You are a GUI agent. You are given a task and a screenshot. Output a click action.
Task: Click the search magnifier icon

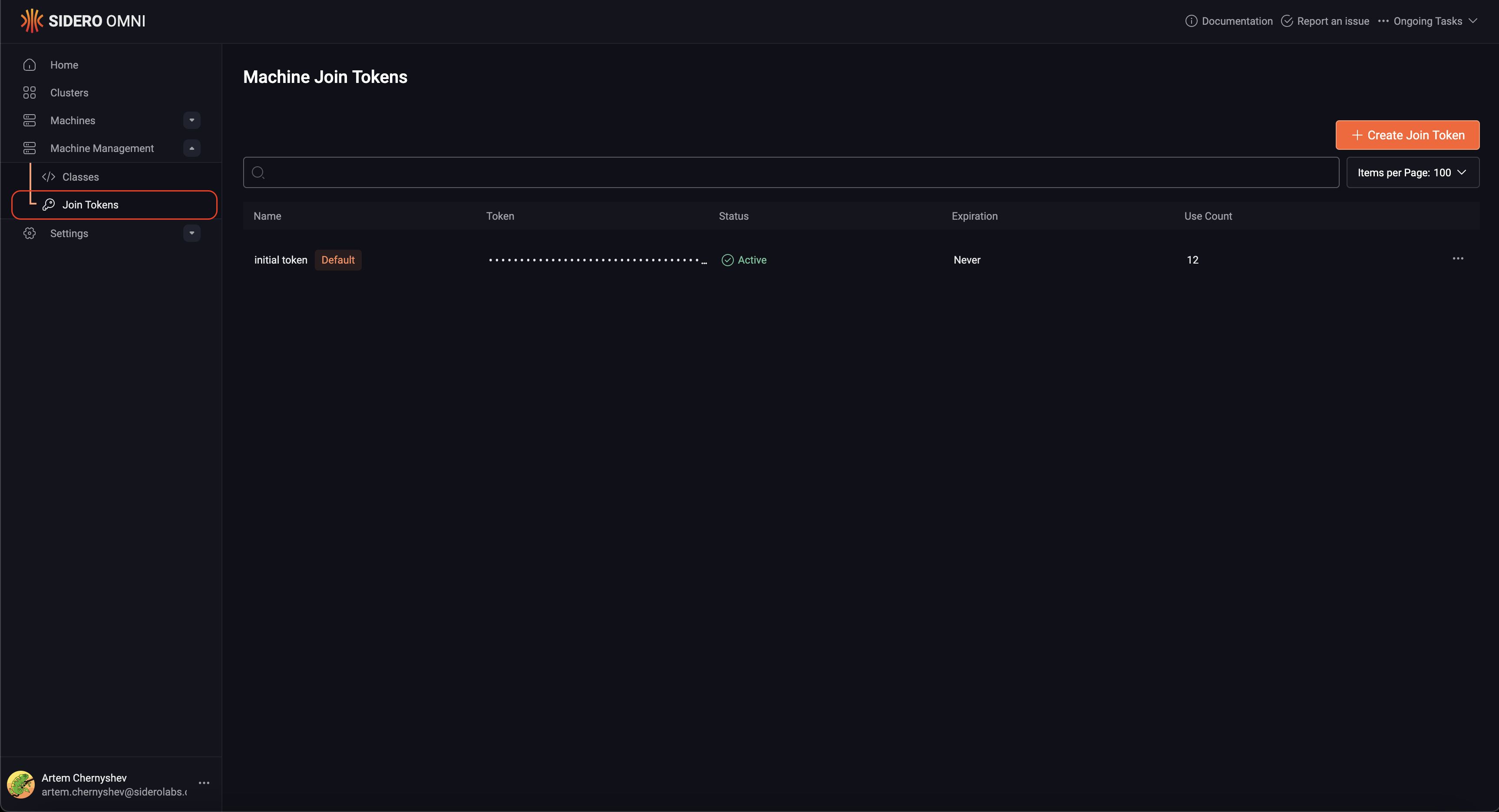[258, 172]
